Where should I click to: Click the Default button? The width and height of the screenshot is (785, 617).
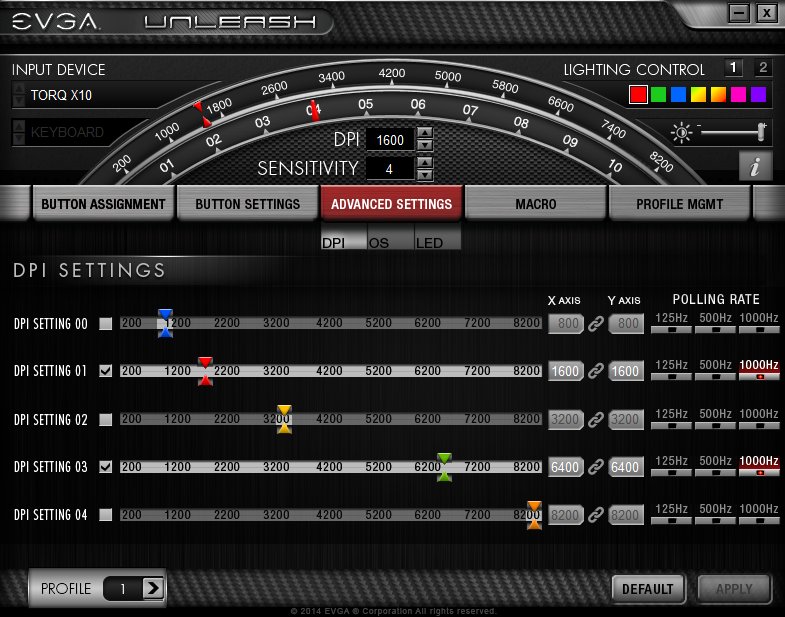pyautogui.click(x=647, y=589)
